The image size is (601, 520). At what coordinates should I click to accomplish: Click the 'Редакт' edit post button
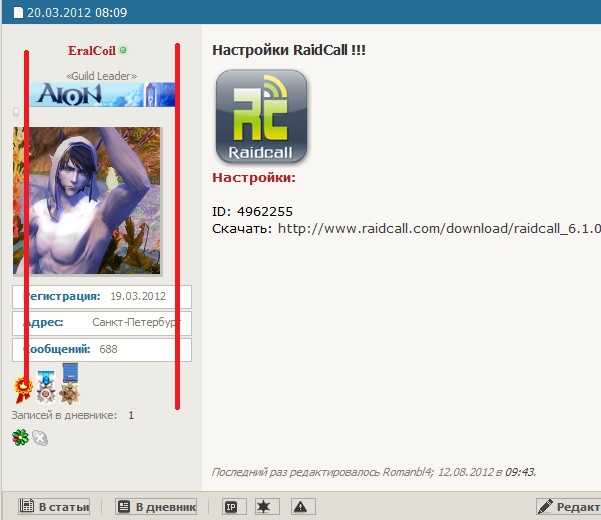[568, 507]
